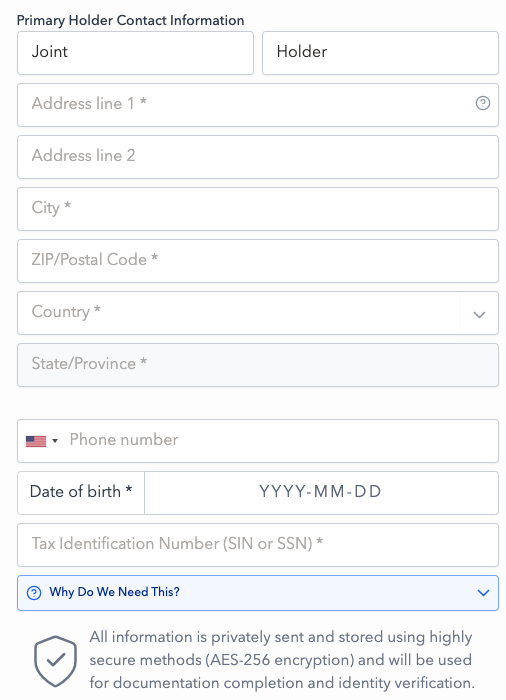Image resolution: width=506 pixels, height=700 pixels.
Task: Focus the last name field containing Holder
Action: (380, 53)
